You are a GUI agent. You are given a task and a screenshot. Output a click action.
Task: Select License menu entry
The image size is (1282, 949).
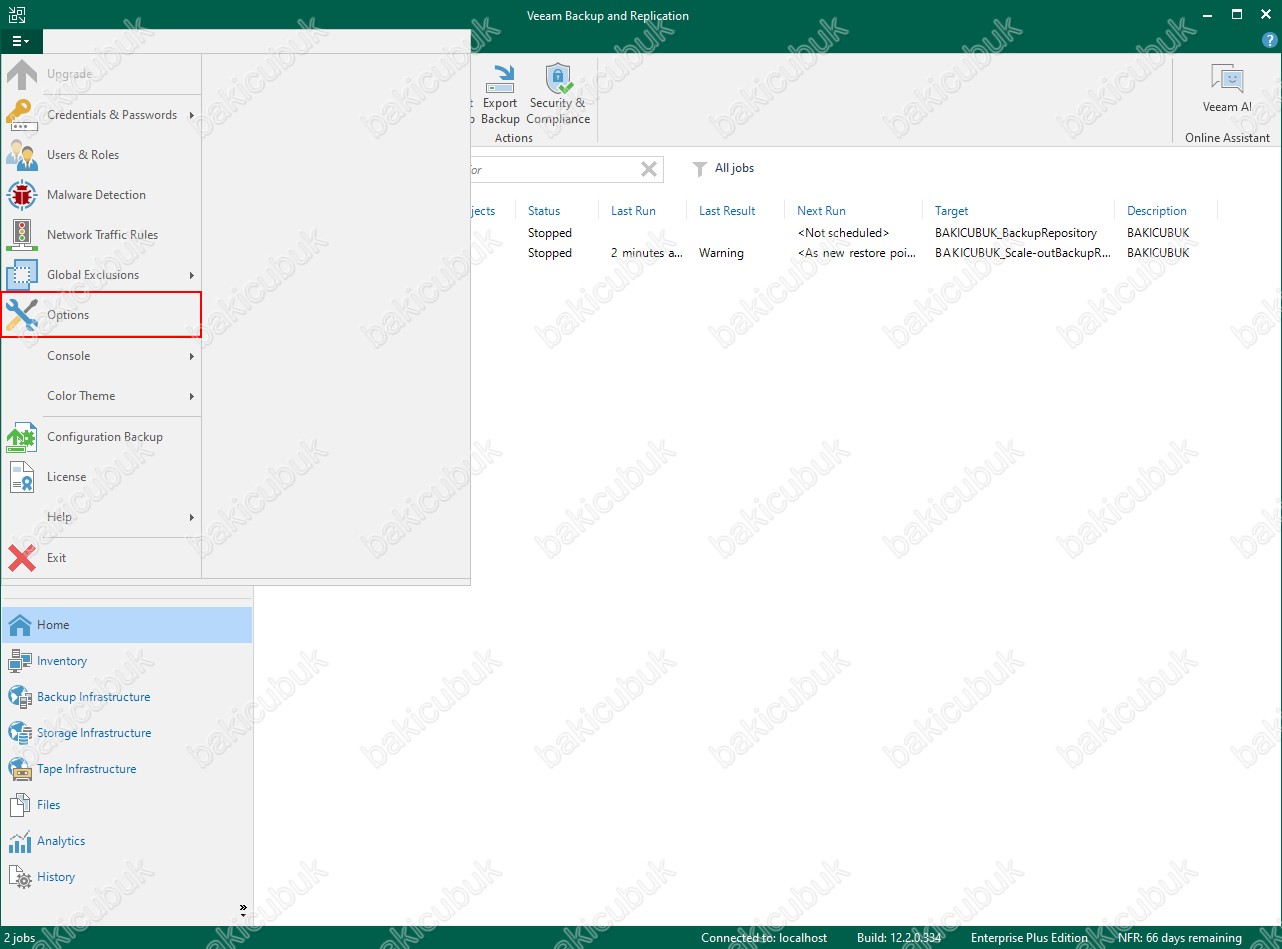coord(101,477)
